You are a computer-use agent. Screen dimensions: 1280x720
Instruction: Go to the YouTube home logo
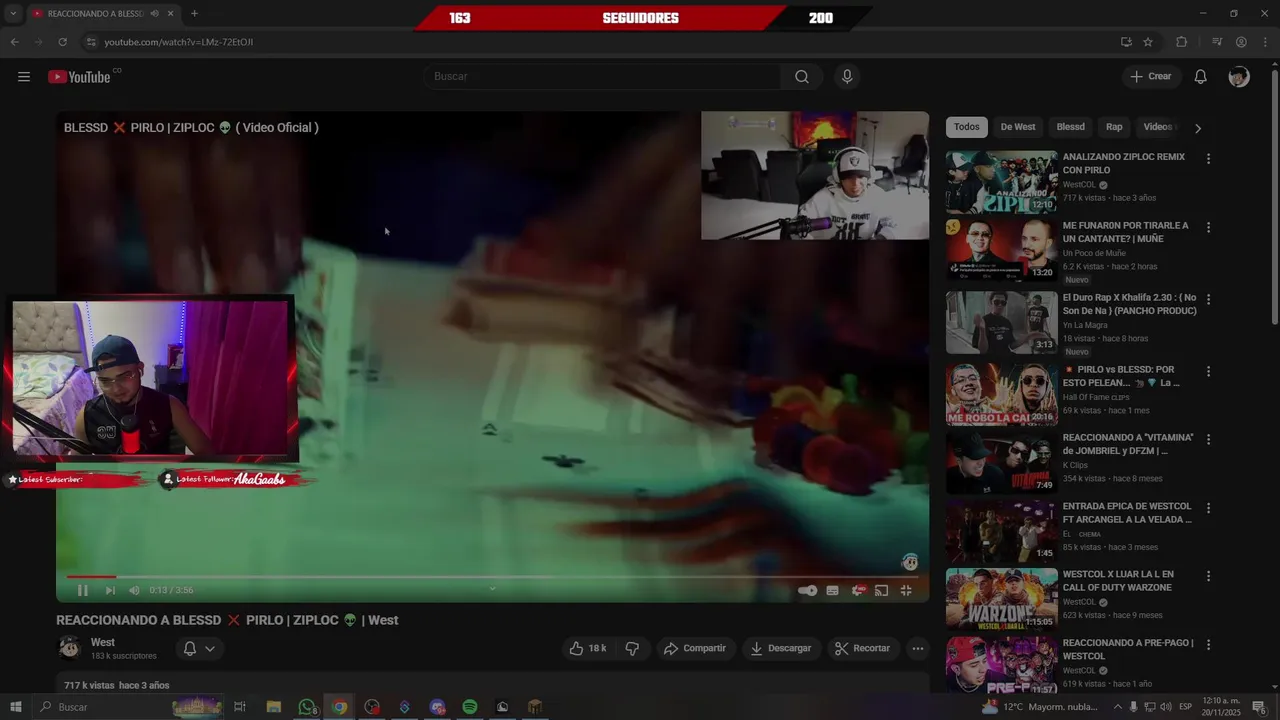pyautogui.click(x=79, y=77)
